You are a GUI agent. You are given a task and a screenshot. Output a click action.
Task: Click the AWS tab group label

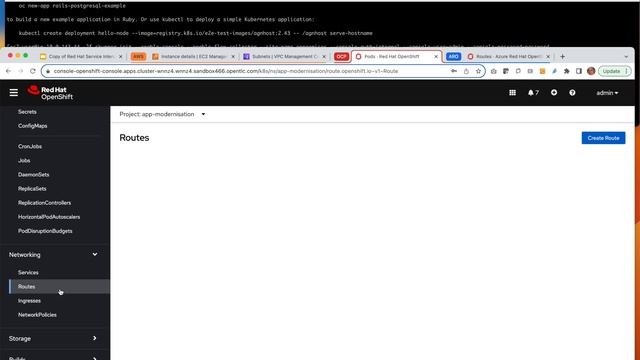138,56
